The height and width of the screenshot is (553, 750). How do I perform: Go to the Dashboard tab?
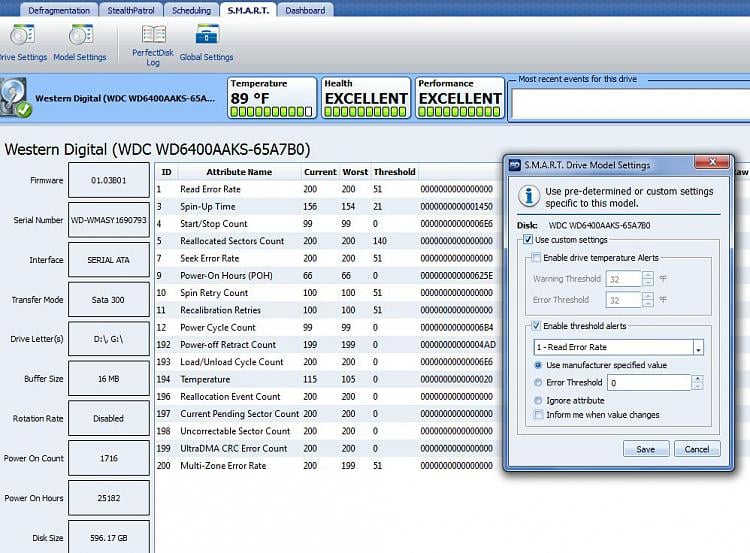click(305, 10)
